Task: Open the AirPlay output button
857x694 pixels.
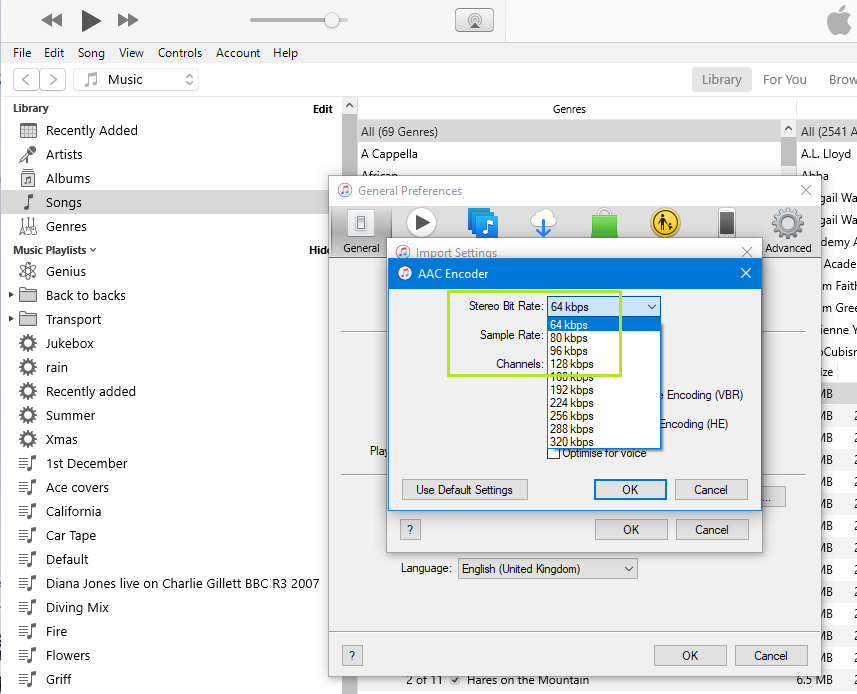Action: pyautogui.click(x=474, y=20)
